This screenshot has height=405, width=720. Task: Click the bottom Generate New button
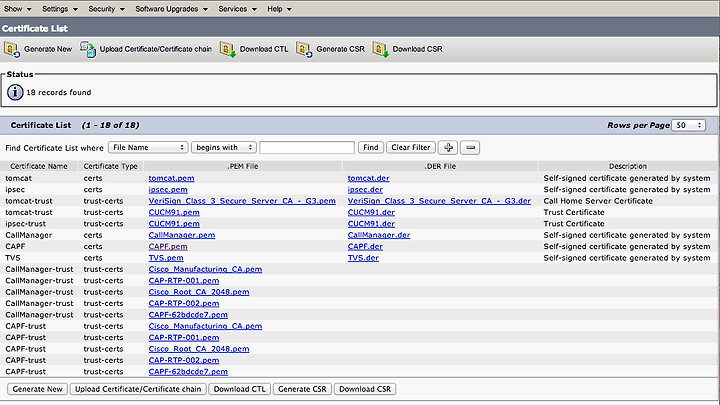pos(37,389)
